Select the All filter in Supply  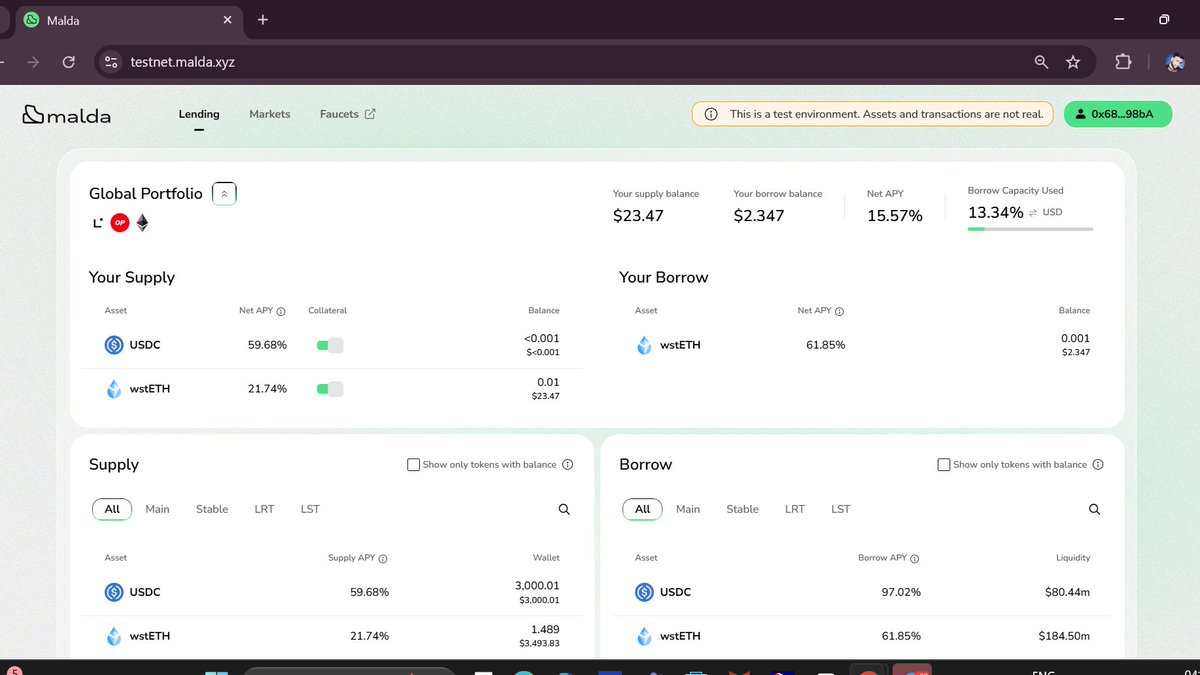(x=112, y=509)
